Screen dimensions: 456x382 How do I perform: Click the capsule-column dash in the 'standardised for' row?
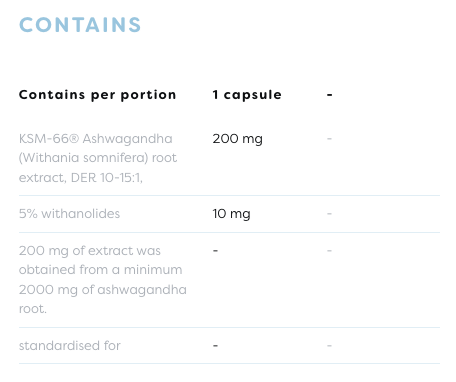tap(215, 346)
